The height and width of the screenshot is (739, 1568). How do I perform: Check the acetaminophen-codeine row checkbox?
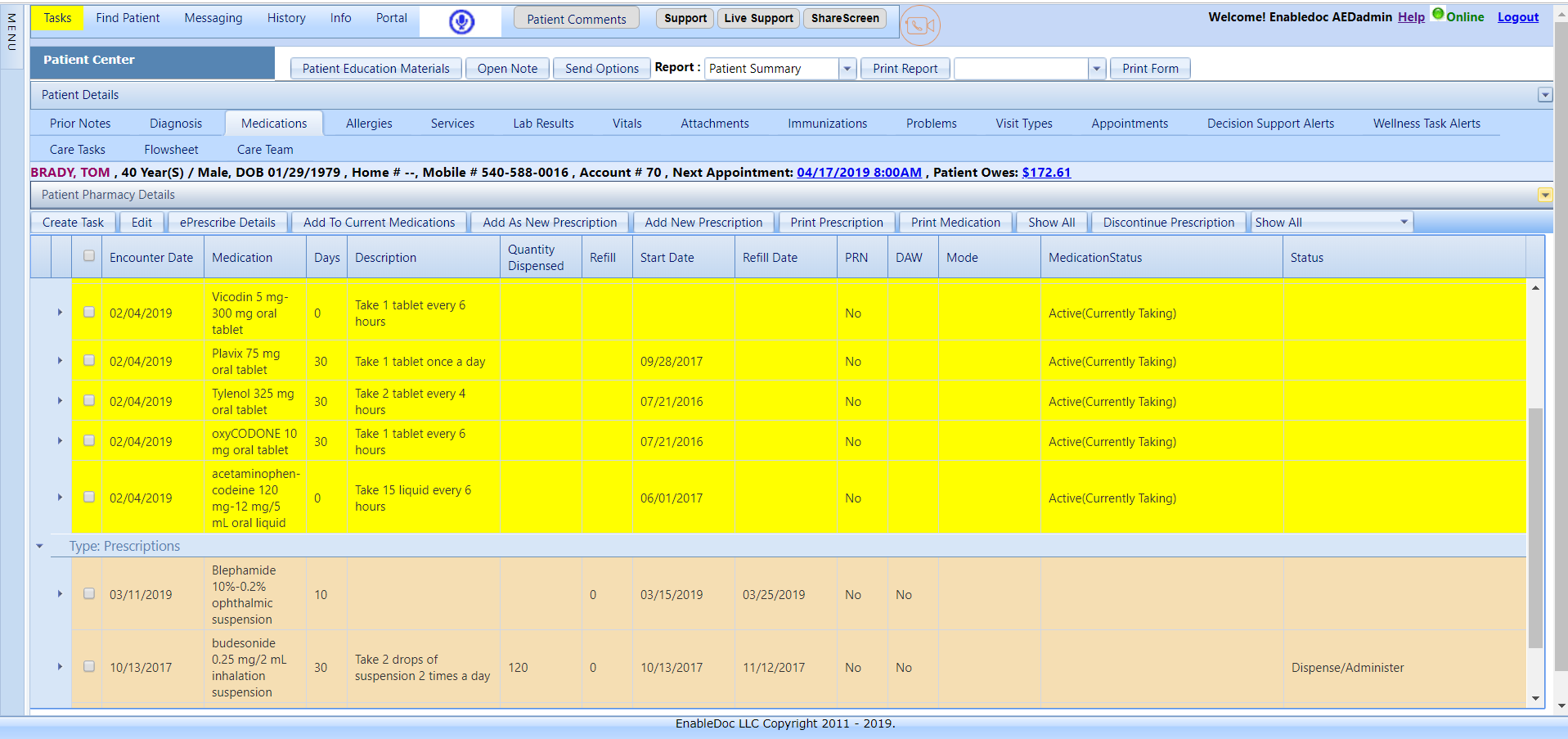coord(89,497)
